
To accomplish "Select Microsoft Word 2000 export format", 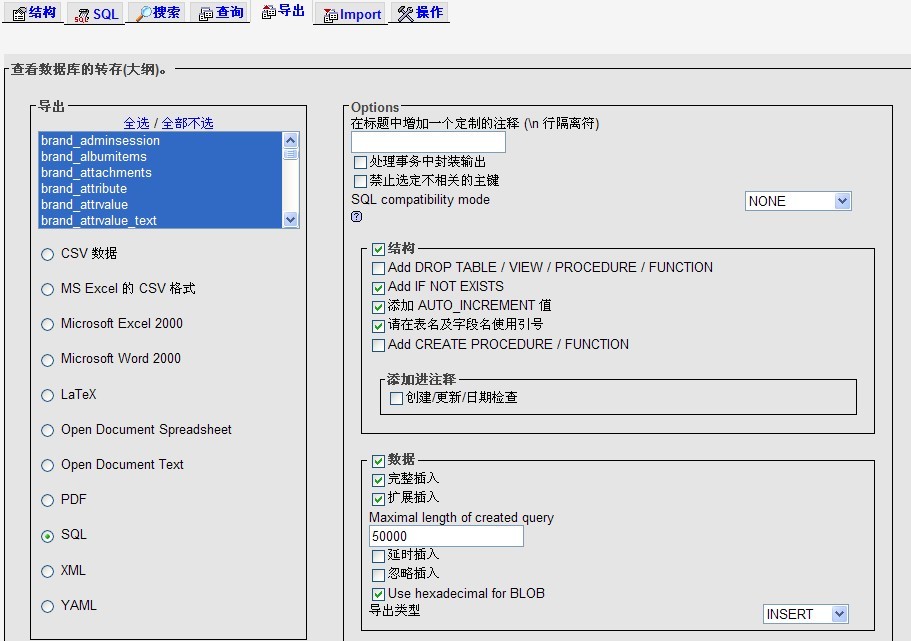I will coord(48,360).
